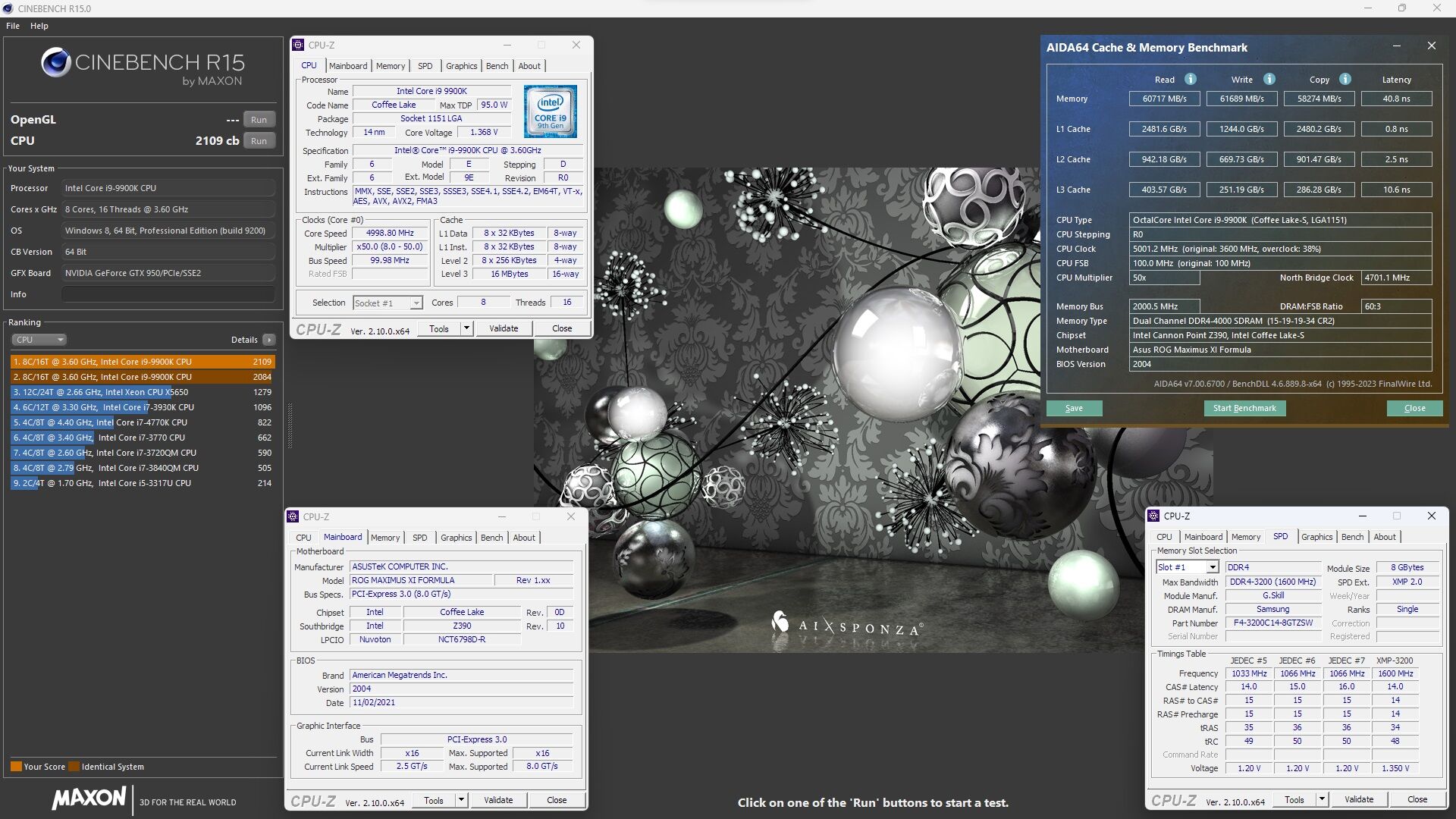Click the Intel Core i9 logo badge

(551, 111)
